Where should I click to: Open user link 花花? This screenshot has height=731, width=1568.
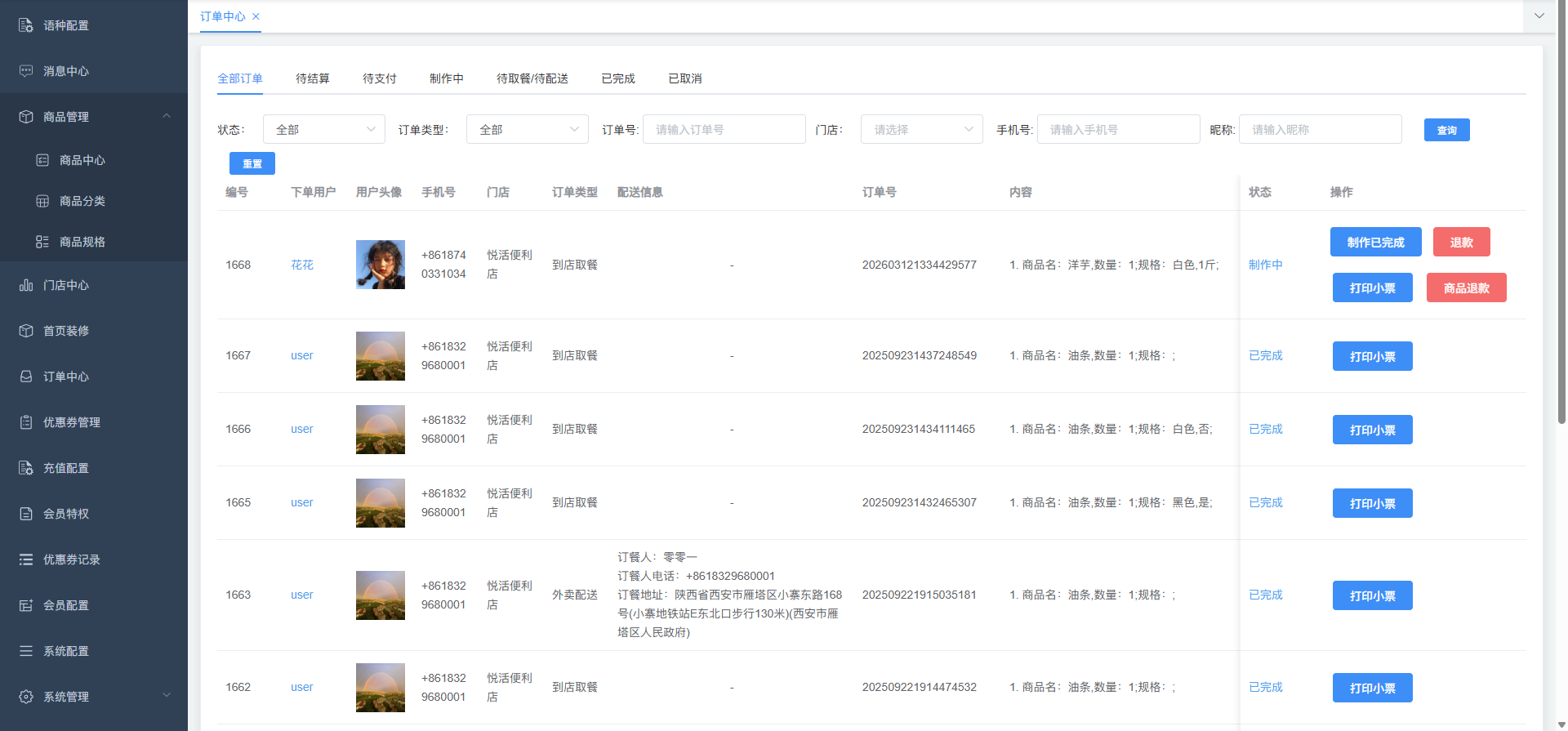302,265
